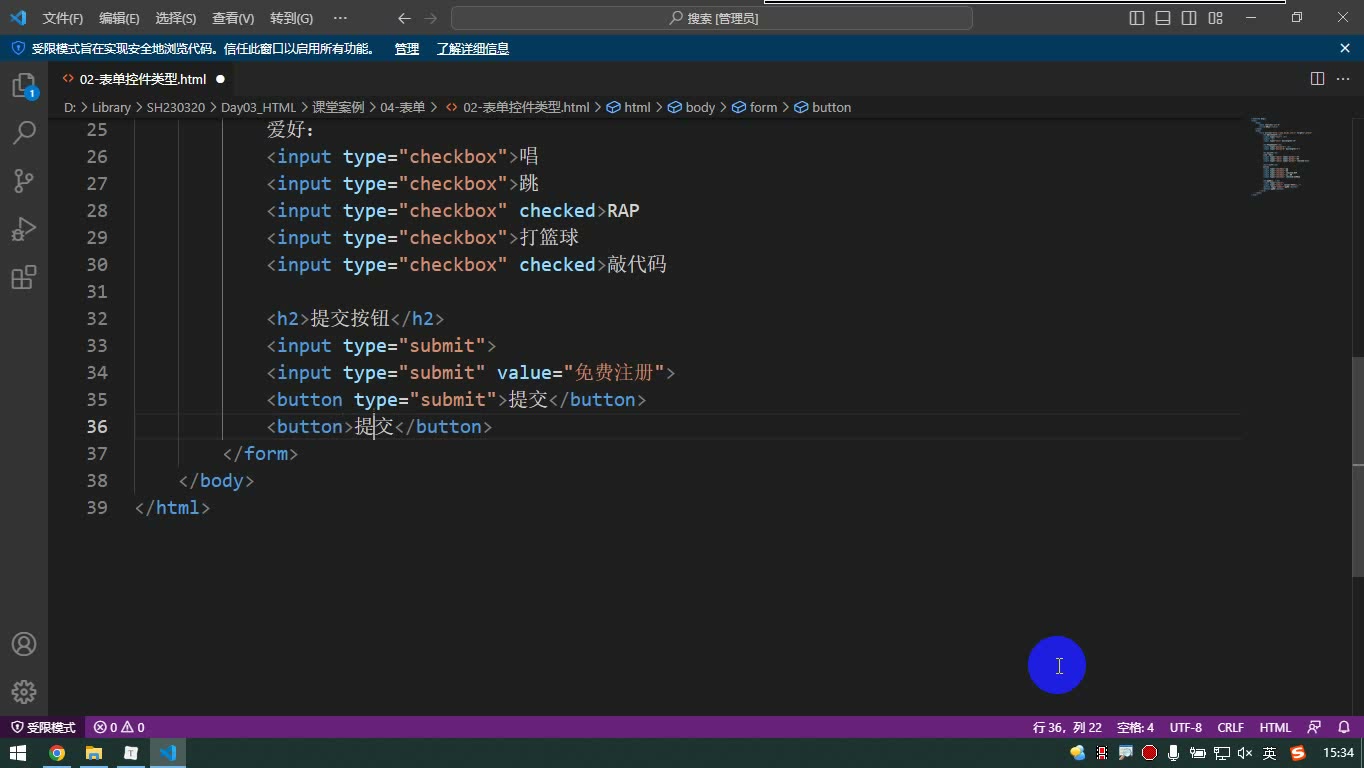The height and width of the screenshot is (768, 1364).
Task: Go back with the navigation arrow
Action: [404, 18]
